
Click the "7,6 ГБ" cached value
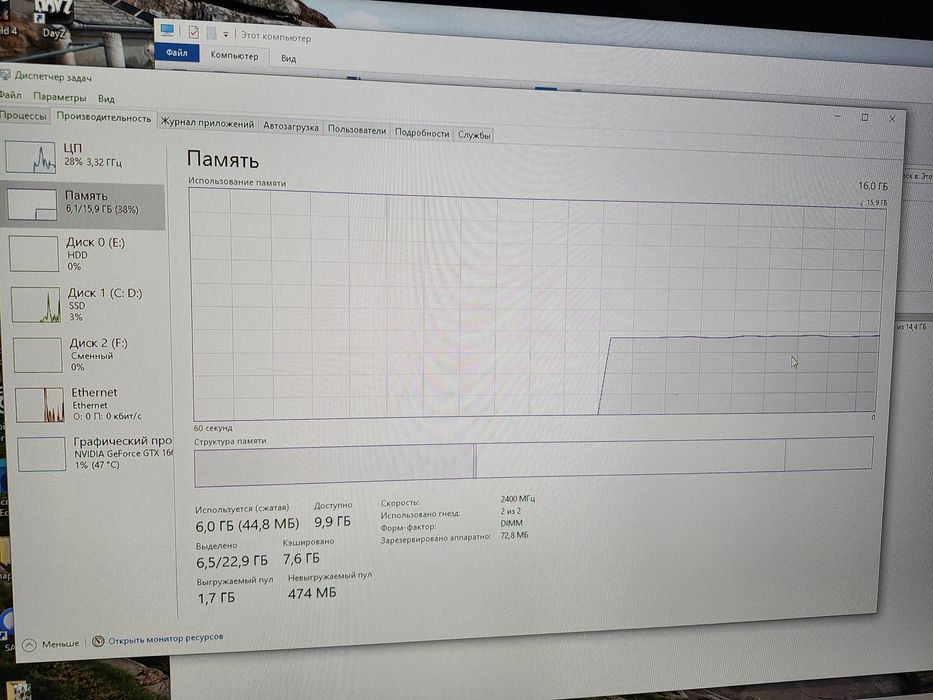click(x=301, y=558)
